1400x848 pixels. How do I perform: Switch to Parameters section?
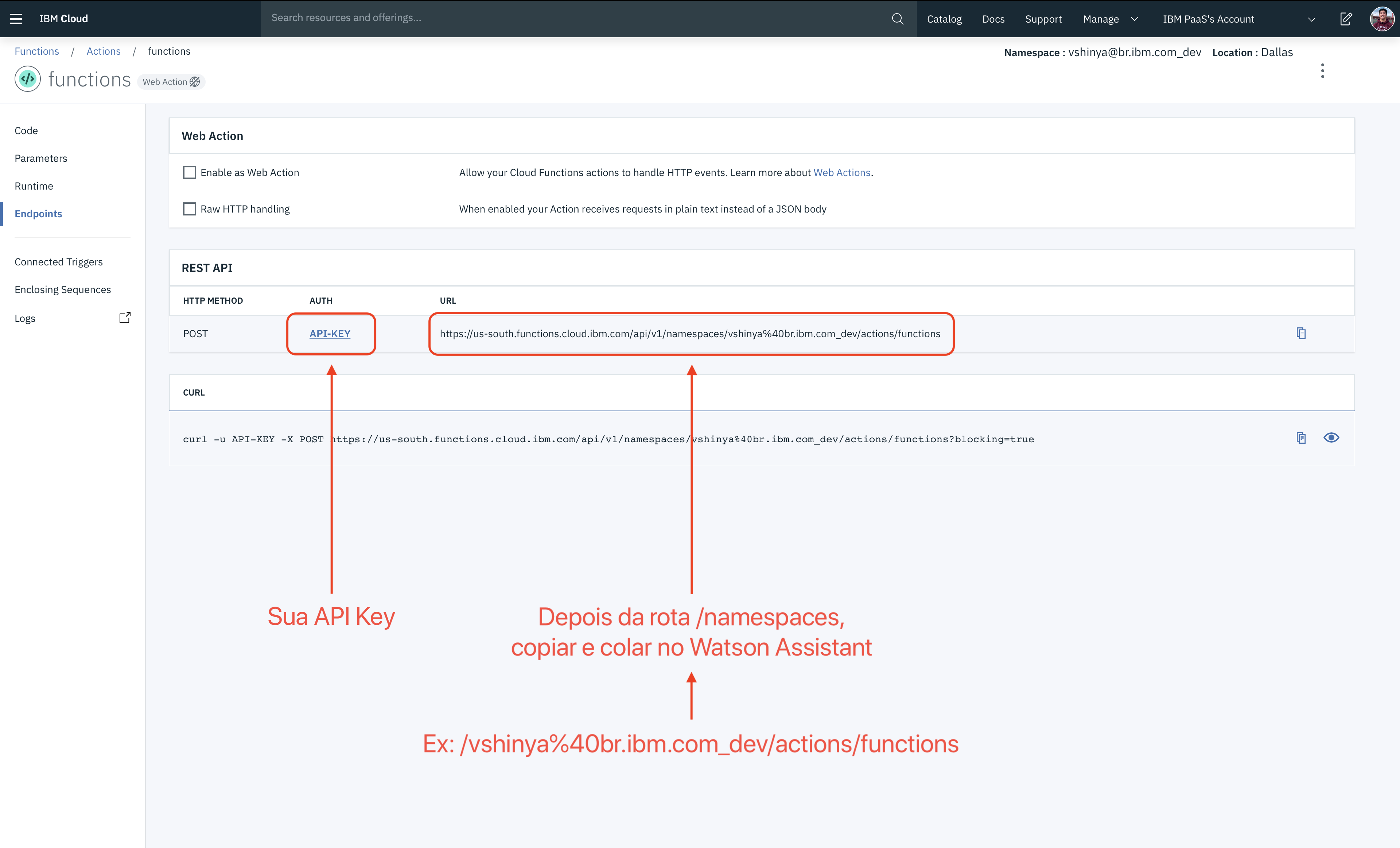pyautogui.click(x=41, y=159)
